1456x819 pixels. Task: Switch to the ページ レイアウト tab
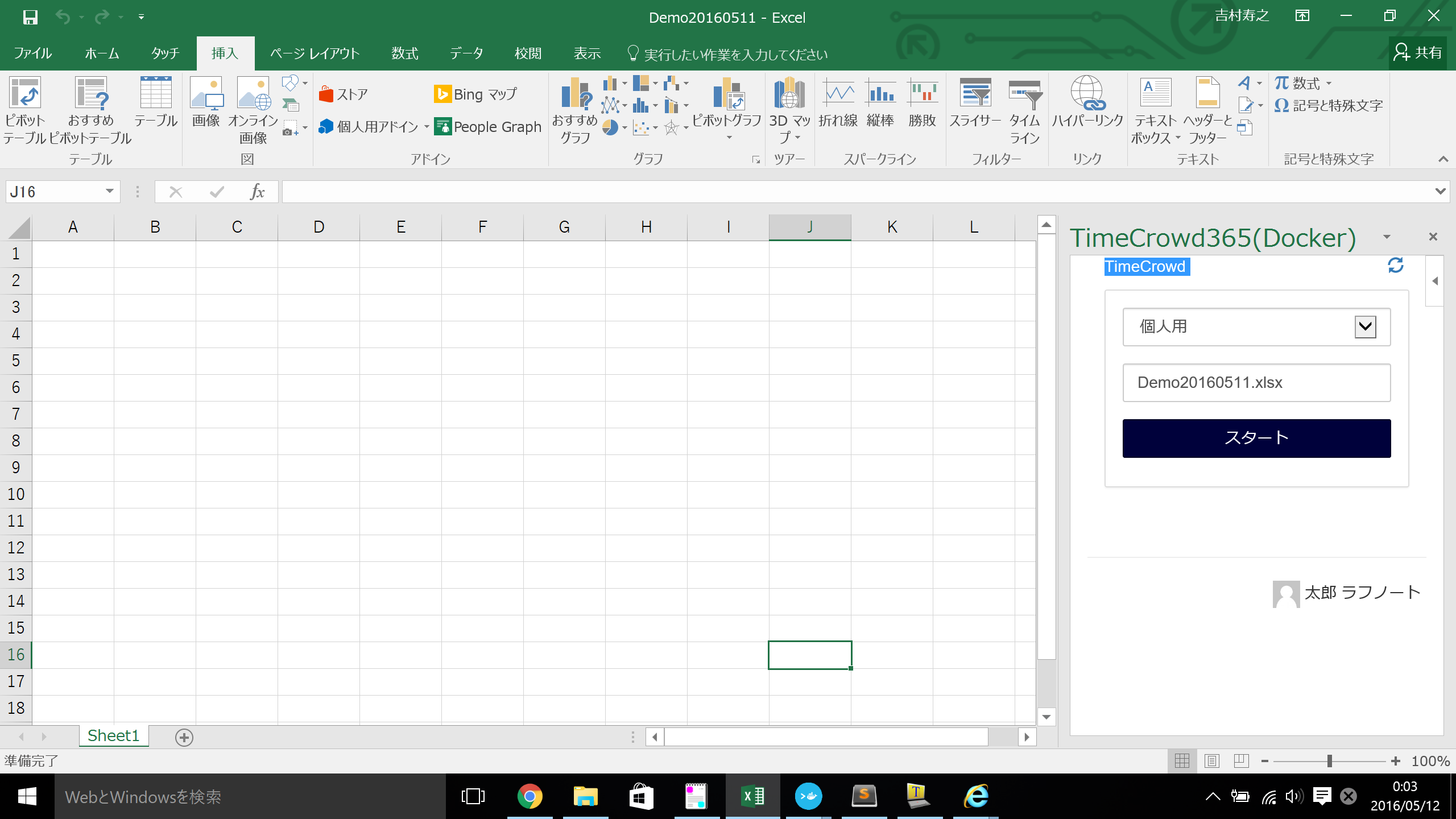(315, 53)
